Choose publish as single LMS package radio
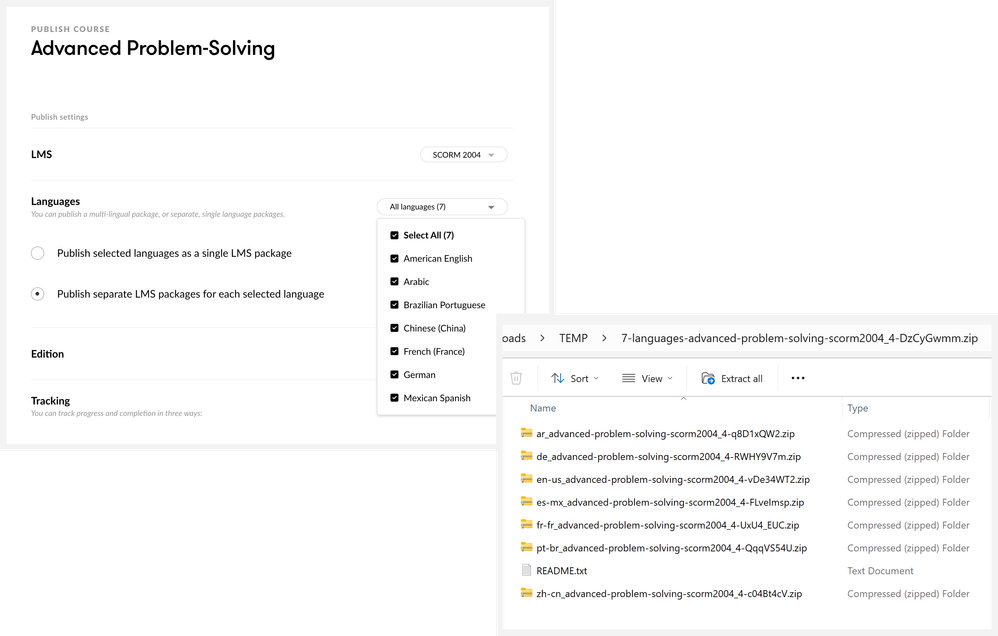This screenshot has width=998, height=636. tap(38, 253)
